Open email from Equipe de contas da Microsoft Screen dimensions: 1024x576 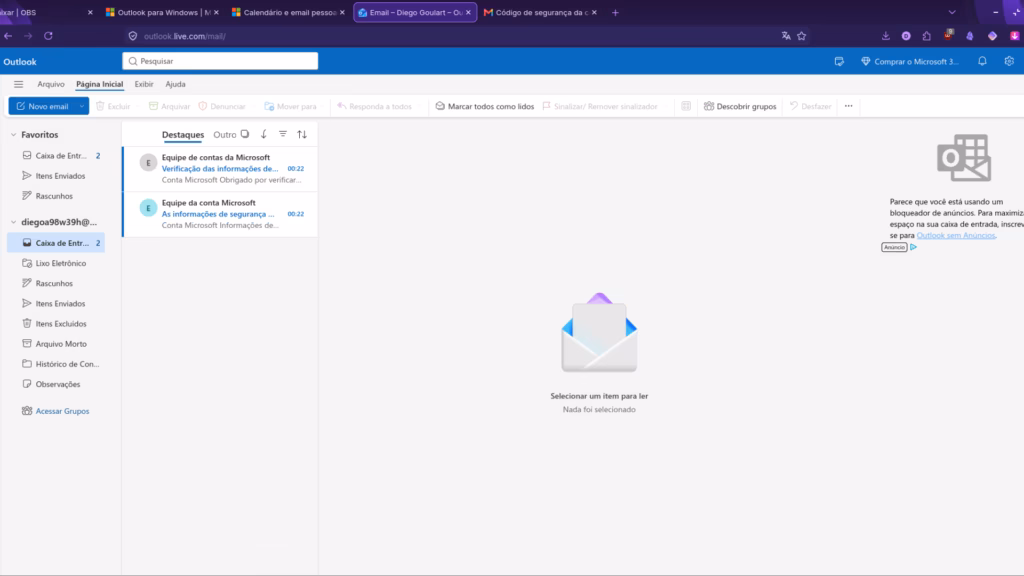click(x=220, y=168)
